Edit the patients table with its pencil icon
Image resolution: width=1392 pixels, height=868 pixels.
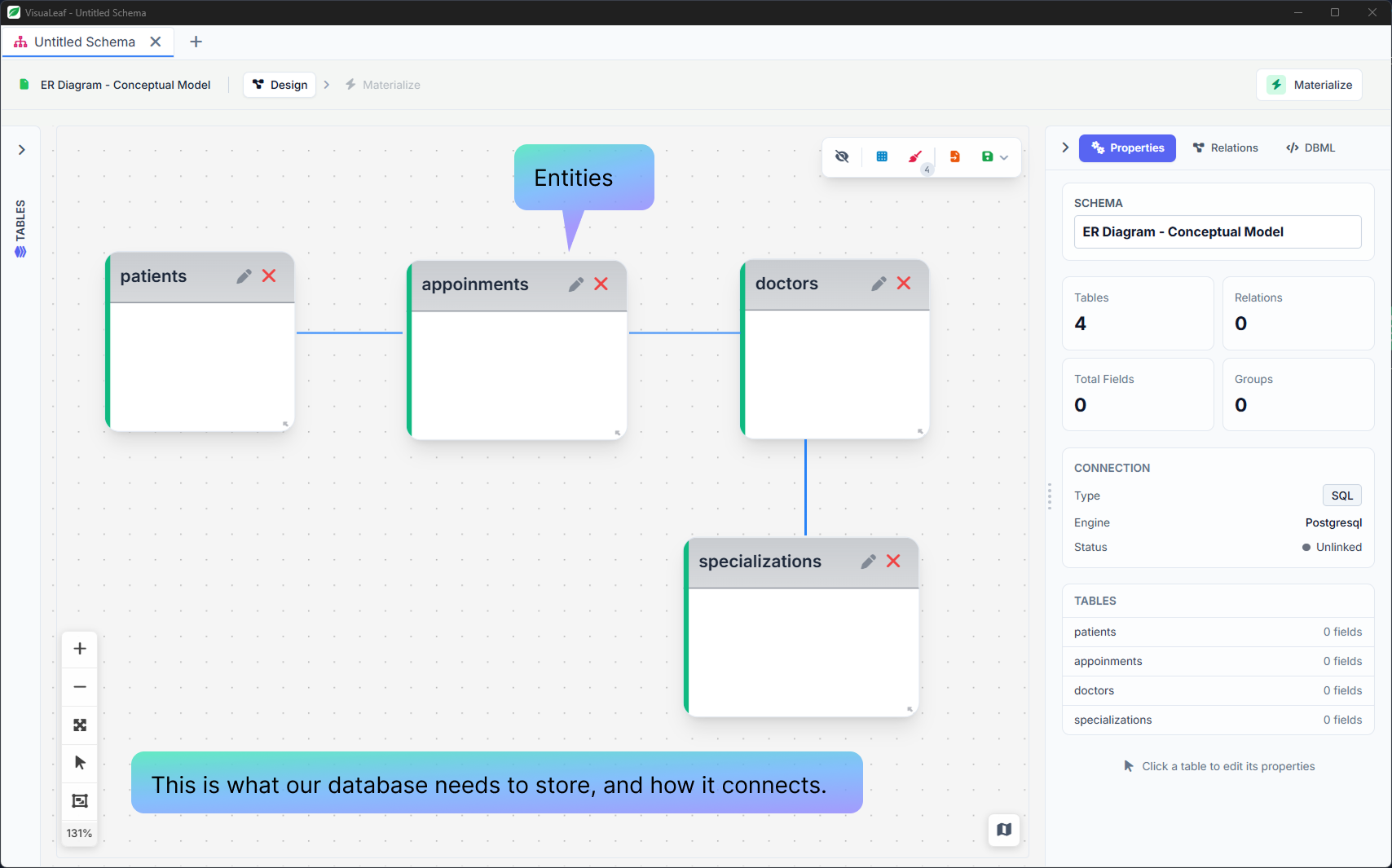tap(244, 276)
